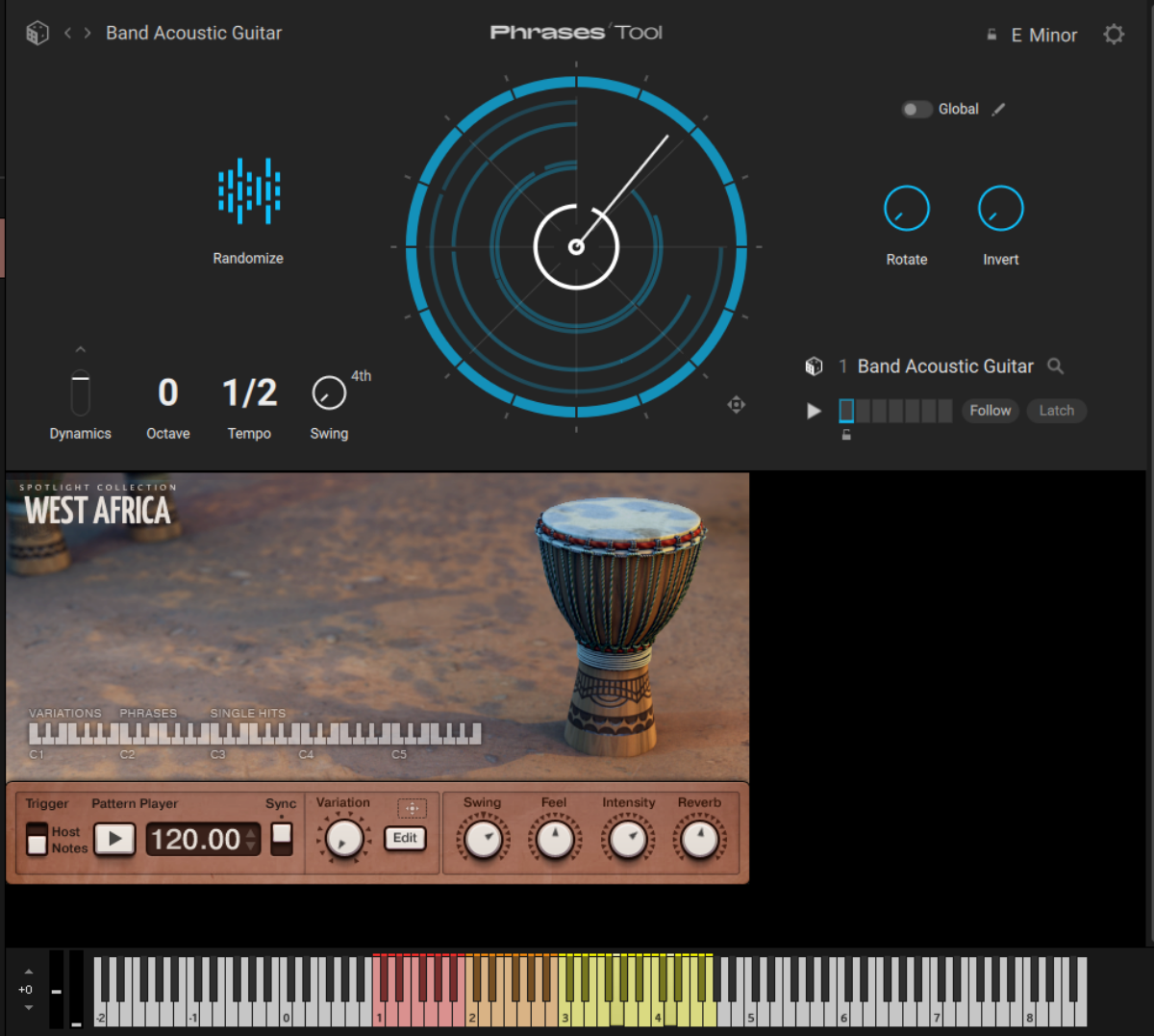This screenshot has height=1036, width=1154.
Task: Click the dotted box icon above Edit
Action: [412, 808]
